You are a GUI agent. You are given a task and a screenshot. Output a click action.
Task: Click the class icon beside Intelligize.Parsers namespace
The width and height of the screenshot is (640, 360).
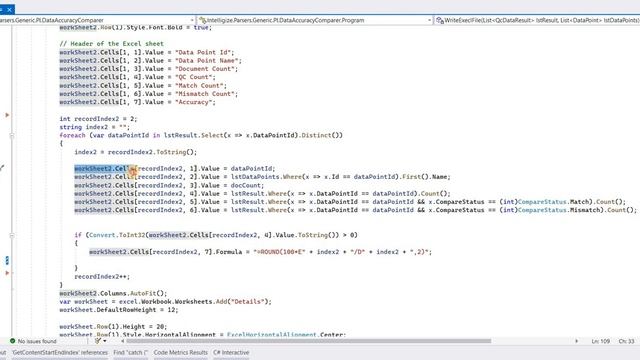[202, 20]
